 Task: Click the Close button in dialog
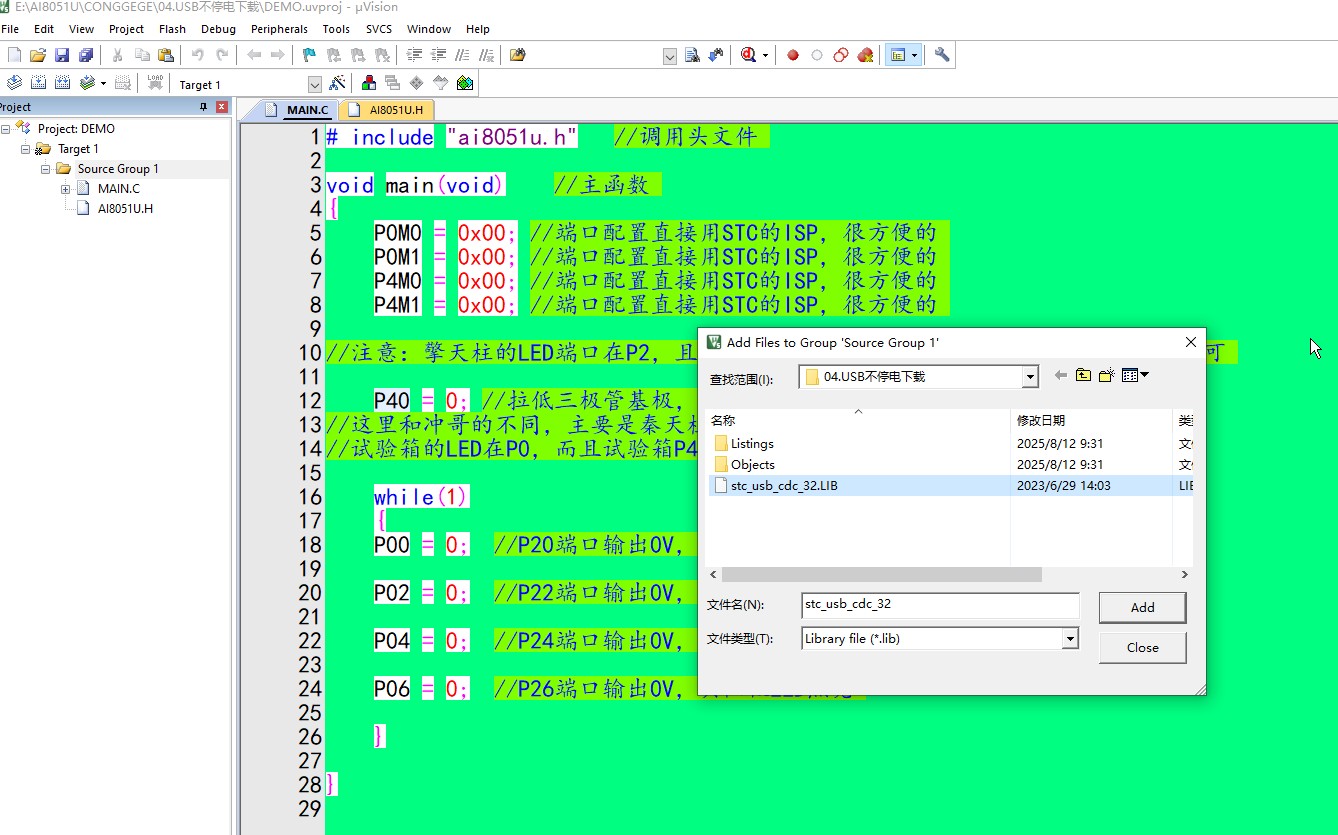(x=1142, y=647)
